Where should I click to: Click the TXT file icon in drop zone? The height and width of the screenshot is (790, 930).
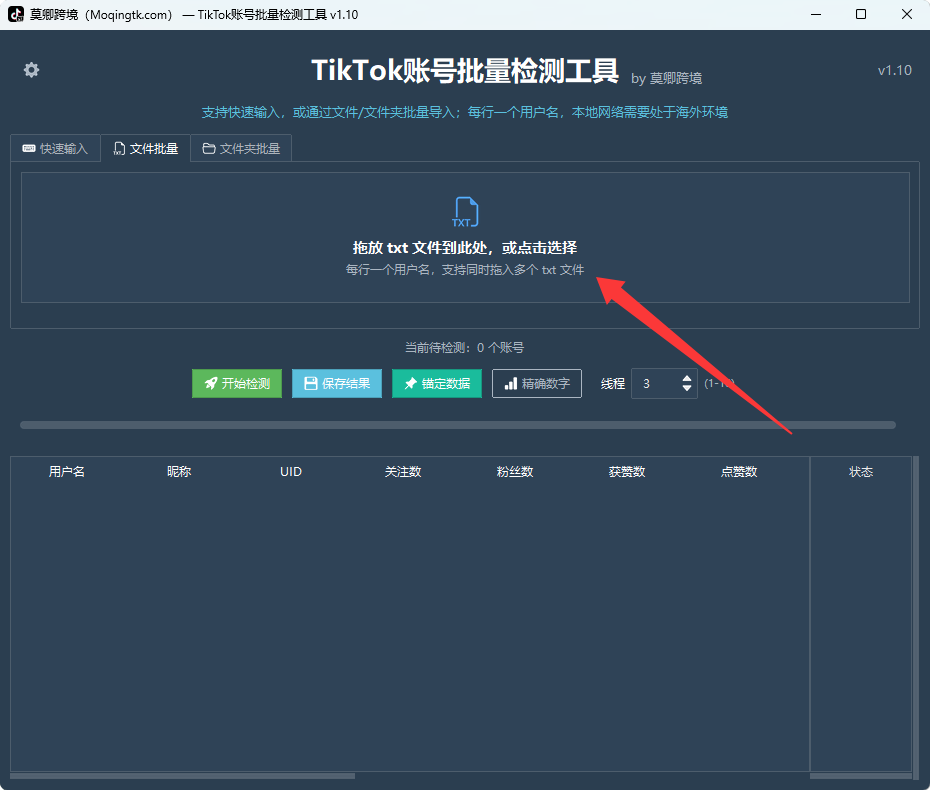point(466,212)
